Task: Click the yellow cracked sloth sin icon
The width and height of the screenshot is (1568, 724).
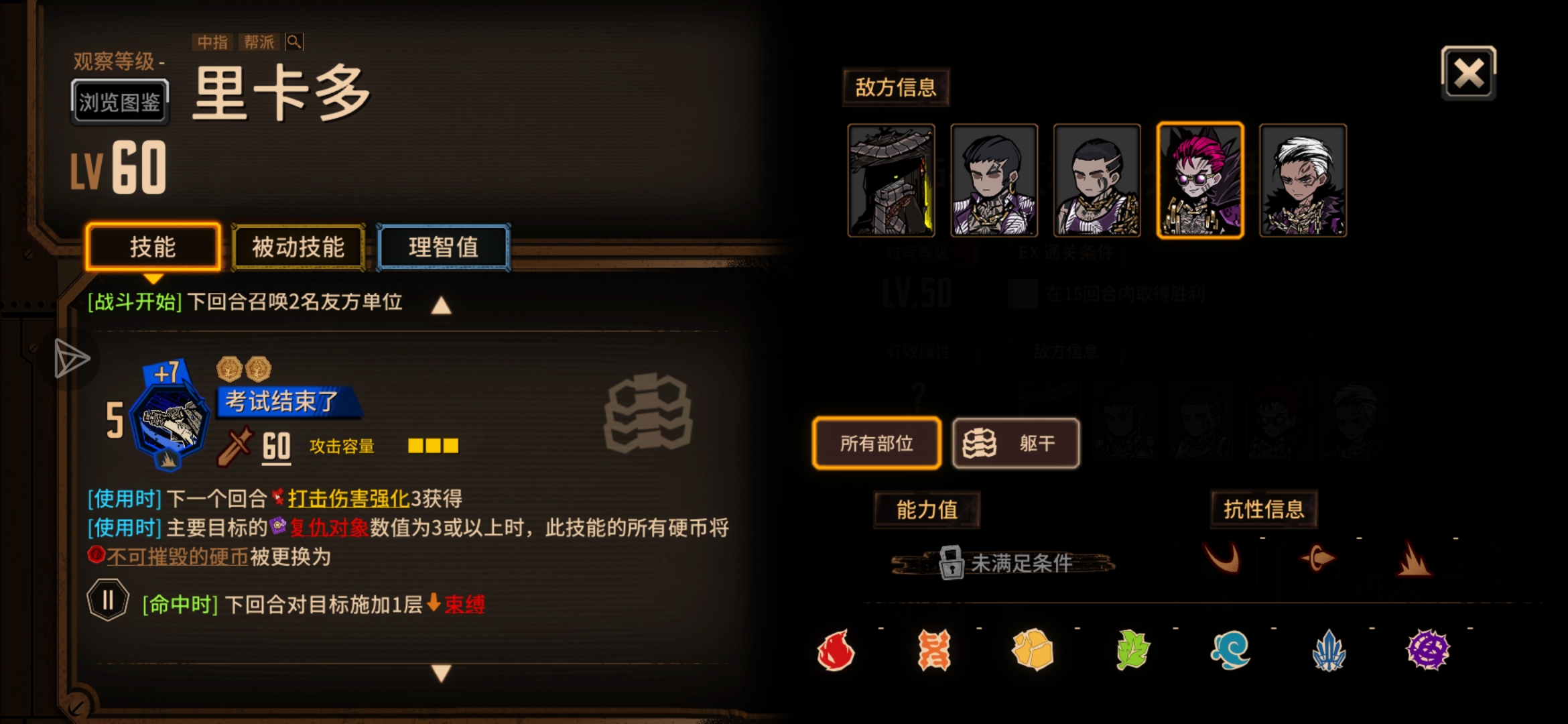Action: click(1033, 650)
